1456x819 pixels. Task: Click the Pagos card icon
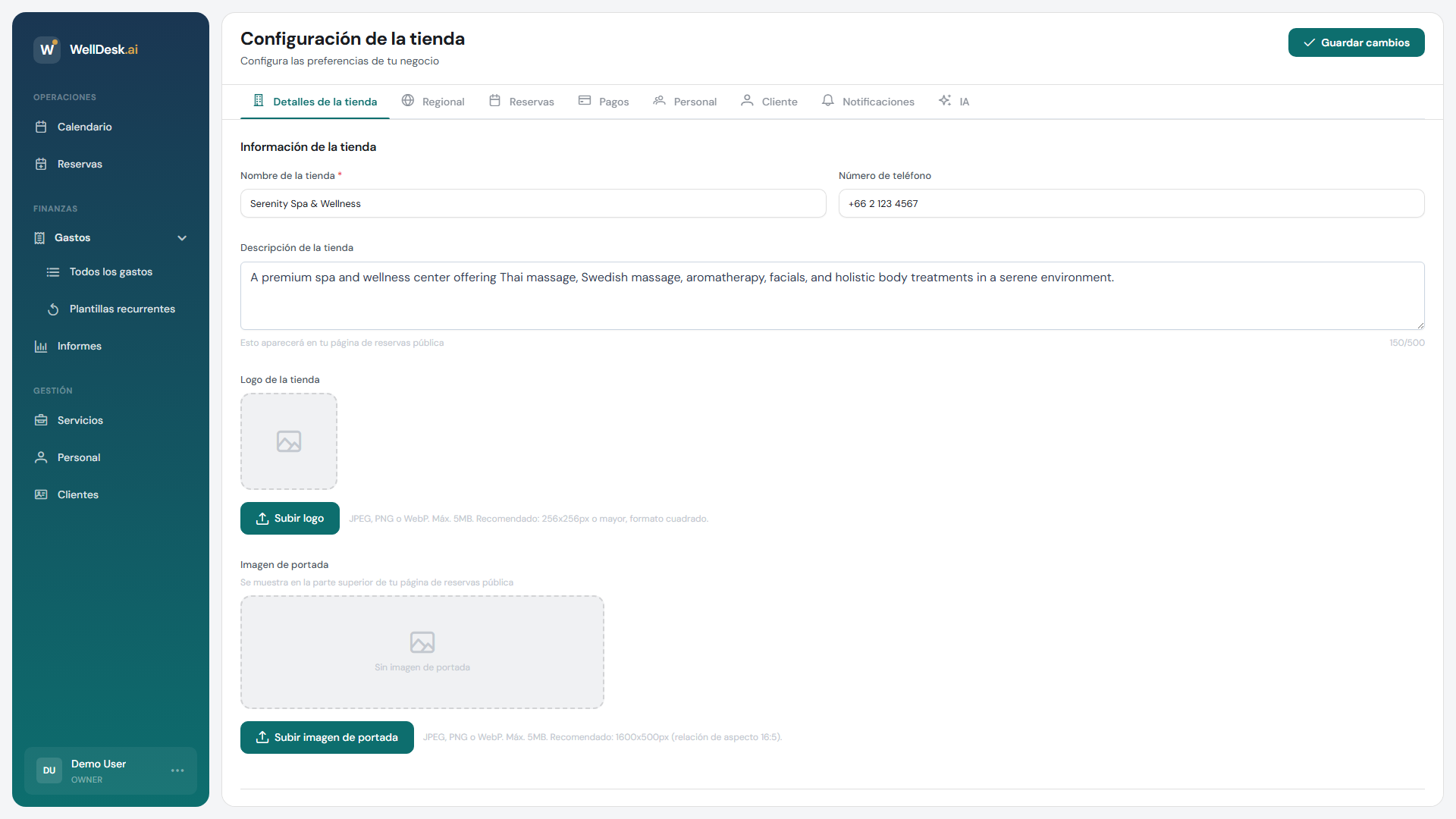tap(584, 99)
